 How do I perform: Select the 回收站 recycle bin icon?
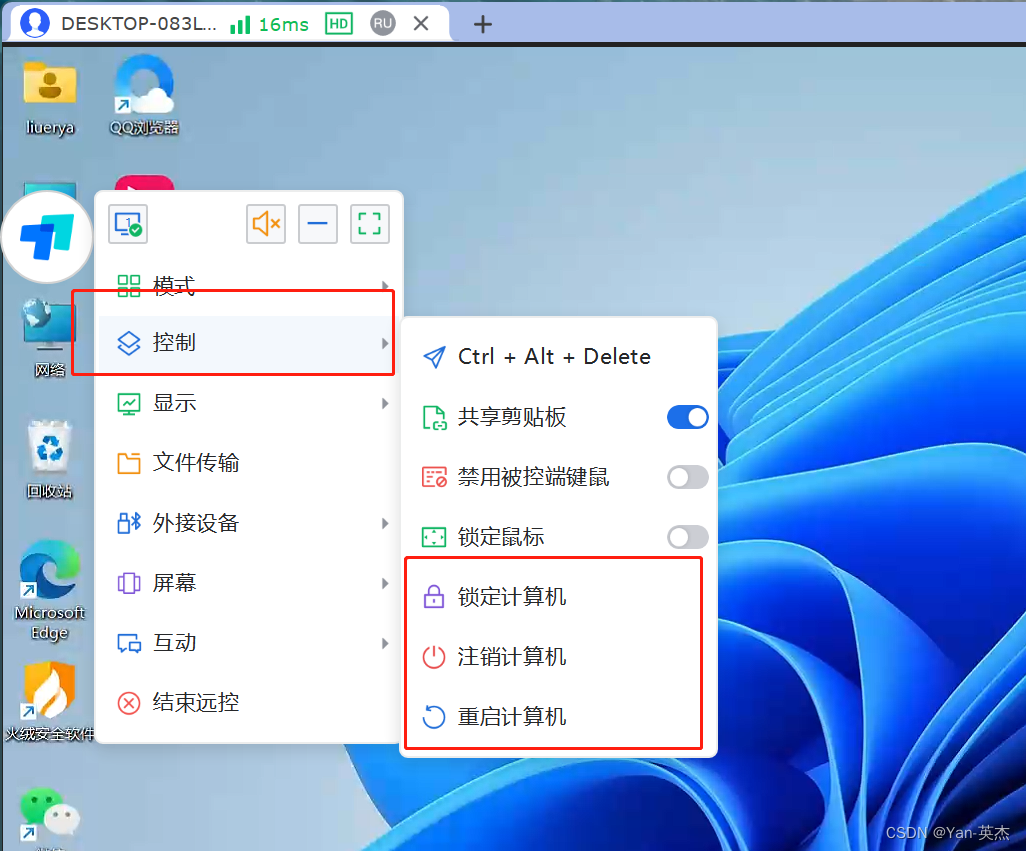point(50,460)
